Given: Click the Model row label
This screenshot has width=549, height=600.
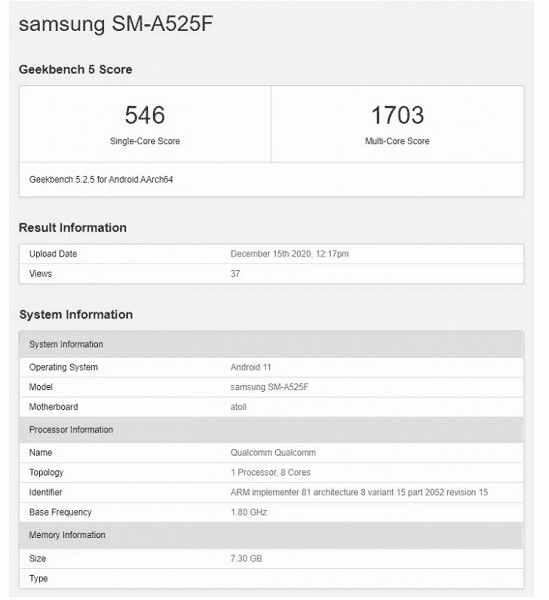Looking at the screenshot, I should 41,387.
